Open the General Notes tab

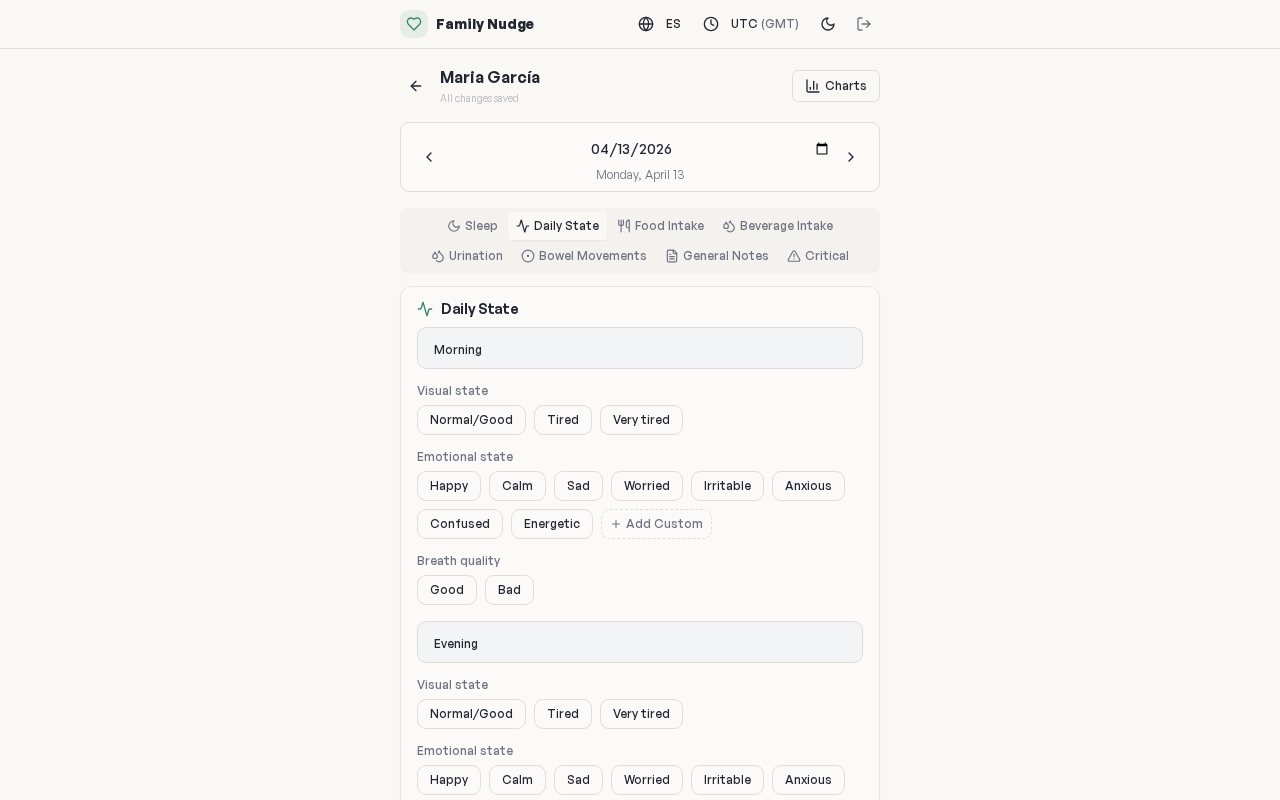pos(717,256)
